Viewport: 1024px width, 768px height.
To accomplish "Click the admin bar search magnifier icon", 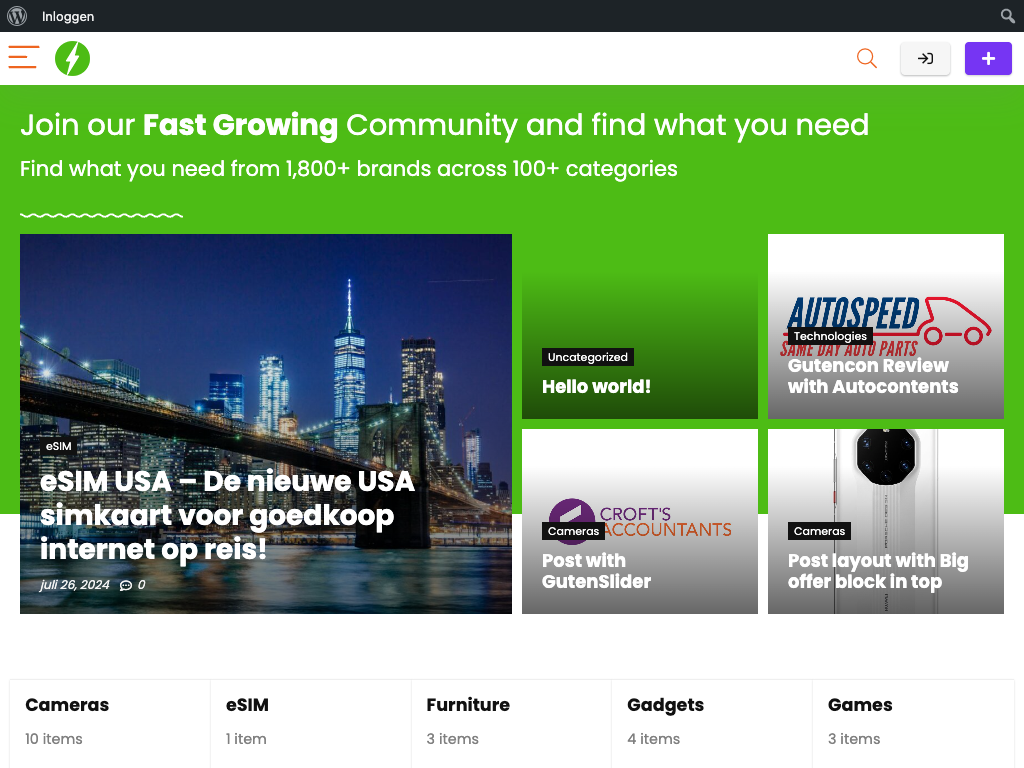I will (x=1008, y=16).
